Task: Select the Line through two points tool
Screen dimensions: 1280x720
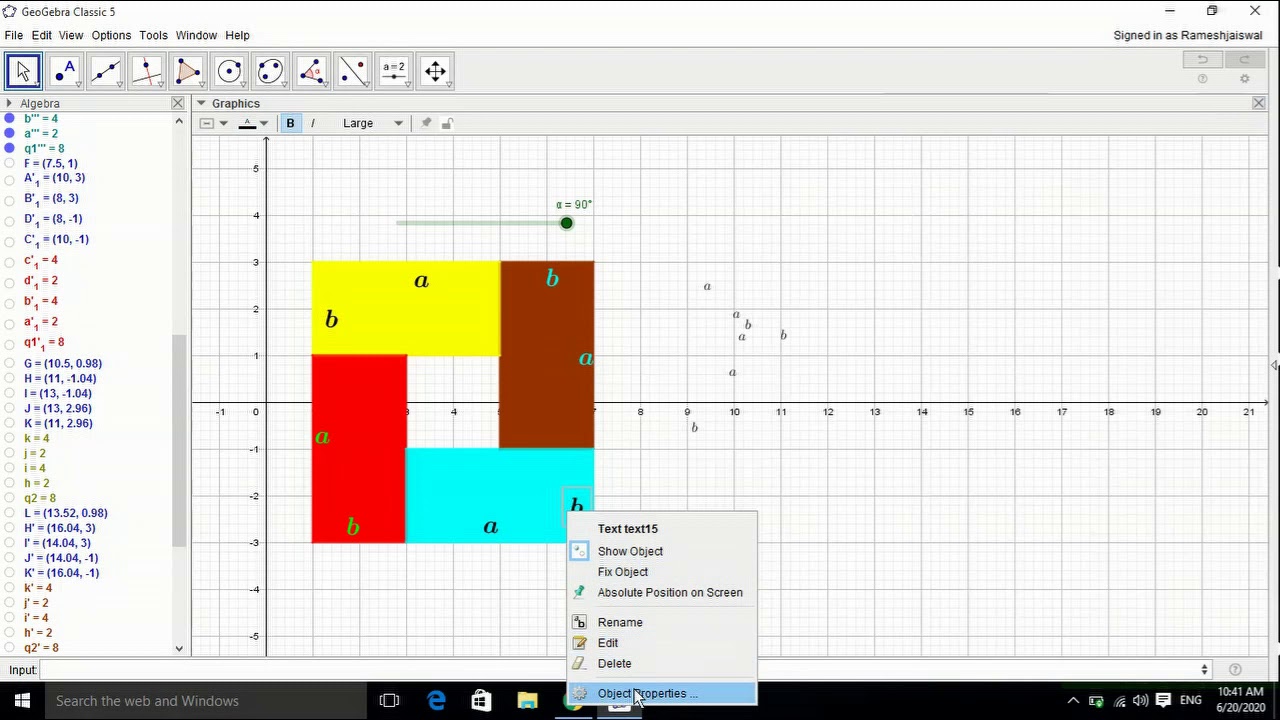Action: 105,71
